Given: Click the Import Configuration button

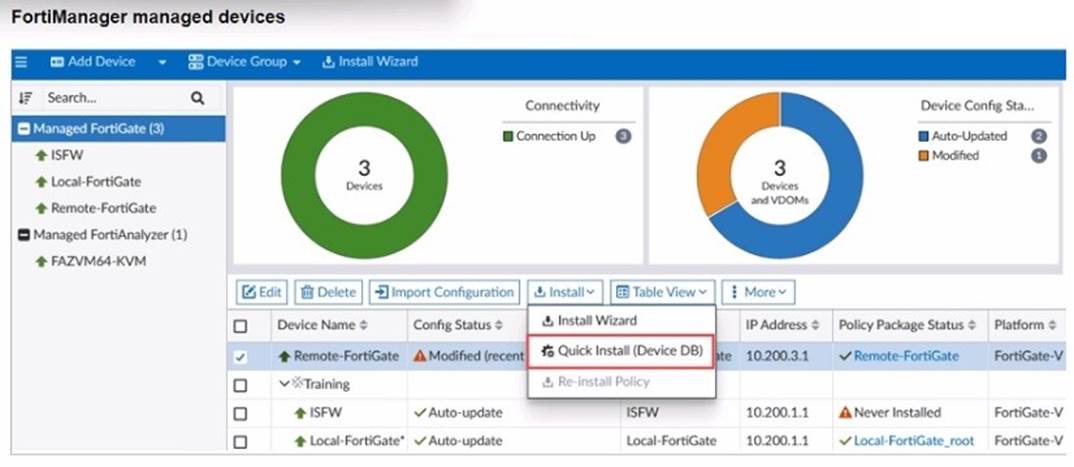Looking at the screenshot, I should [x=445, y=292].
